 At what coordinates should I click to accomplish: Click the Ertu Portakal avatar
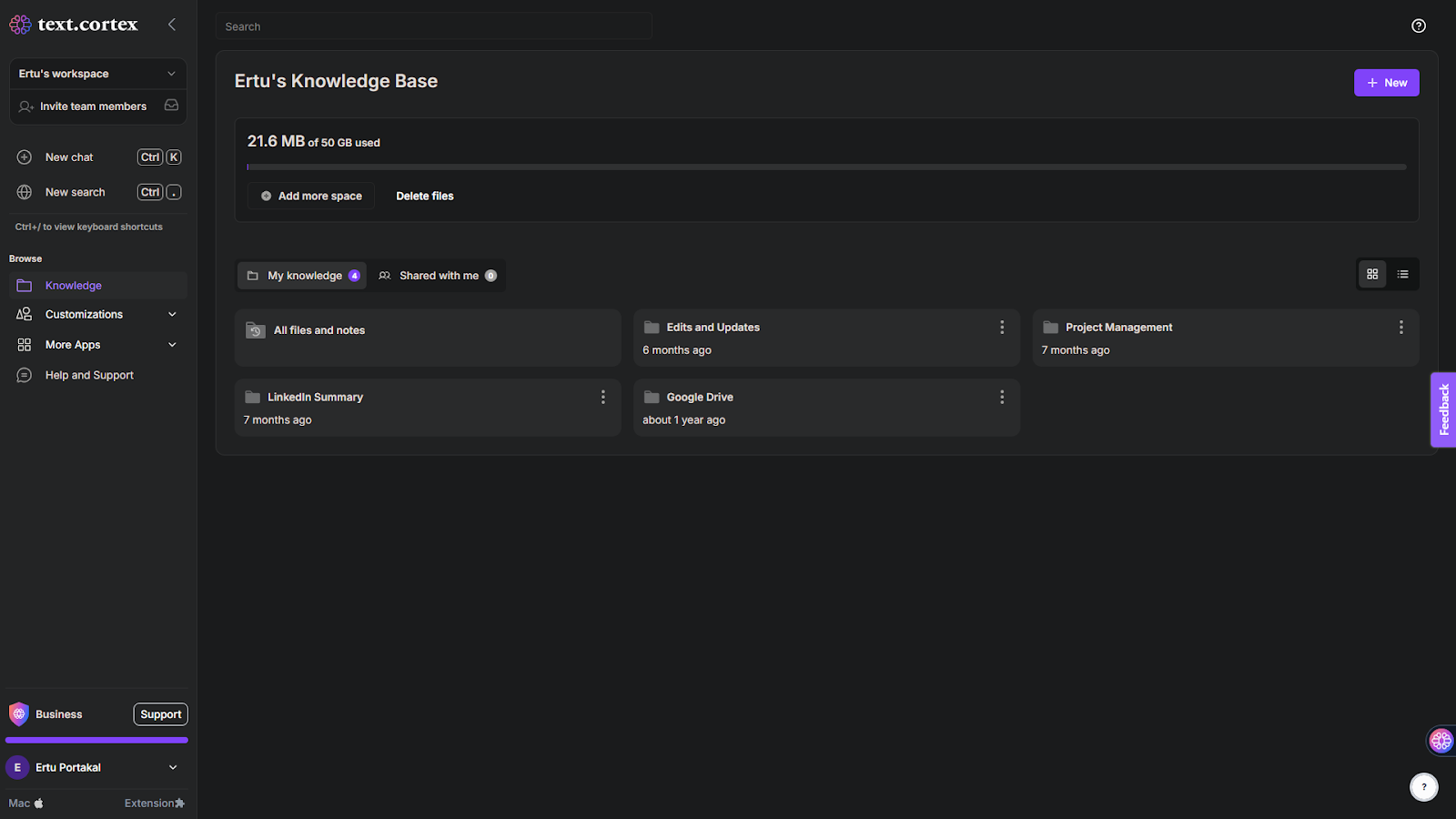17,767
